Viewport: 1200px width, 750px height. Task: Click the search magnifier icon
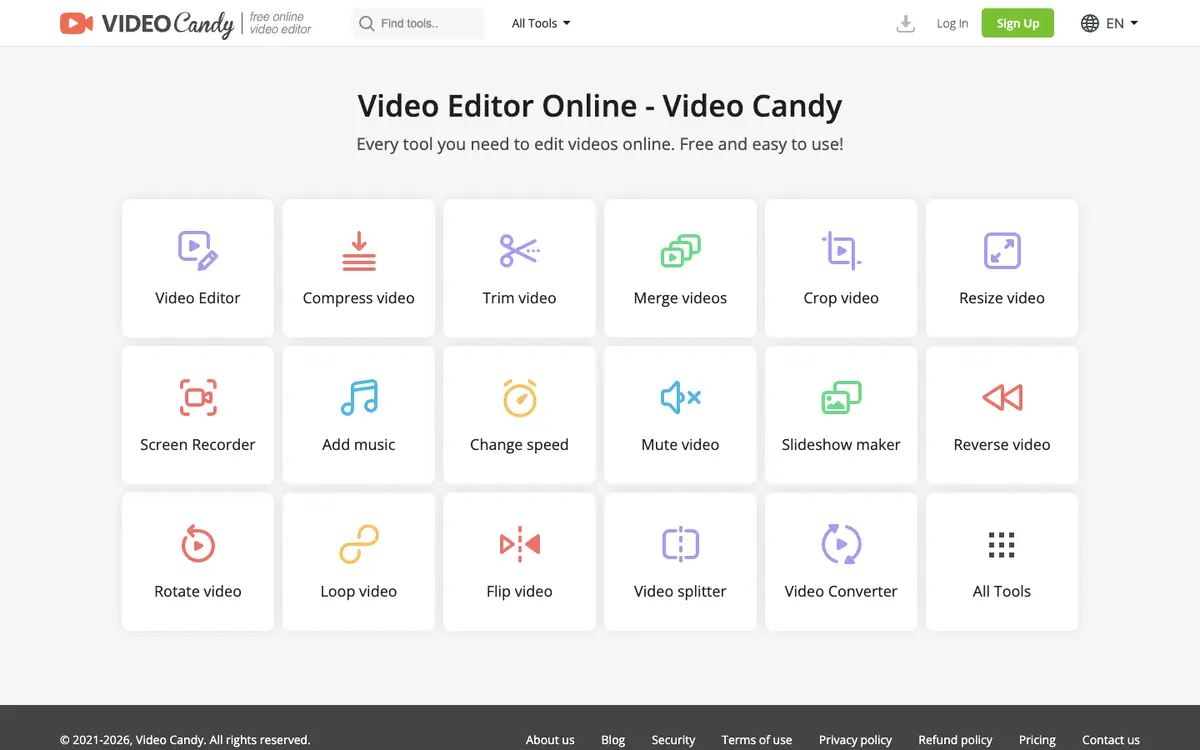[x=367, y=23]
